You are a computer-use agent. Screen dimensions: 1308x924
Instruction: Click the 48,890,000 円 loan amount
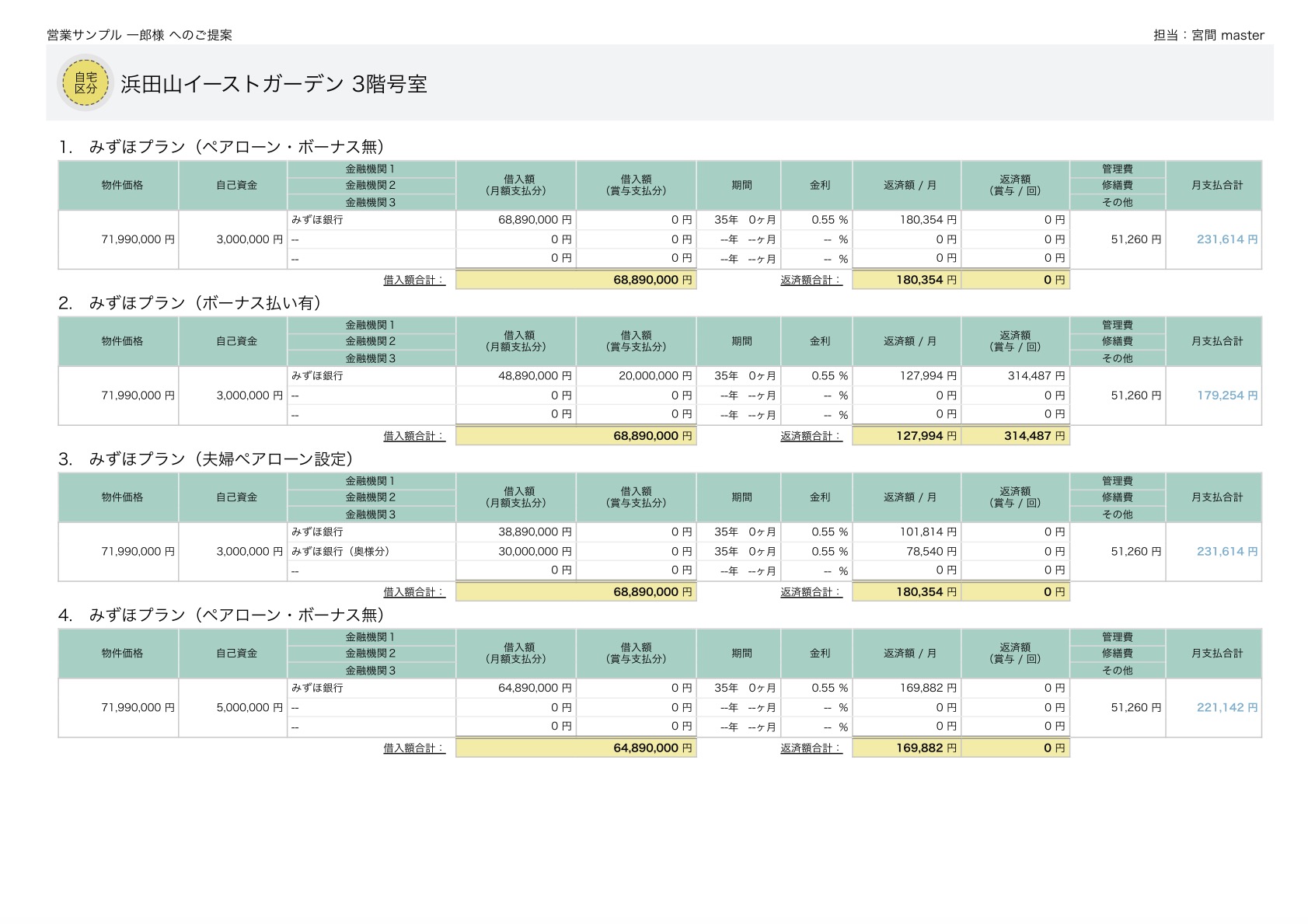535,375
